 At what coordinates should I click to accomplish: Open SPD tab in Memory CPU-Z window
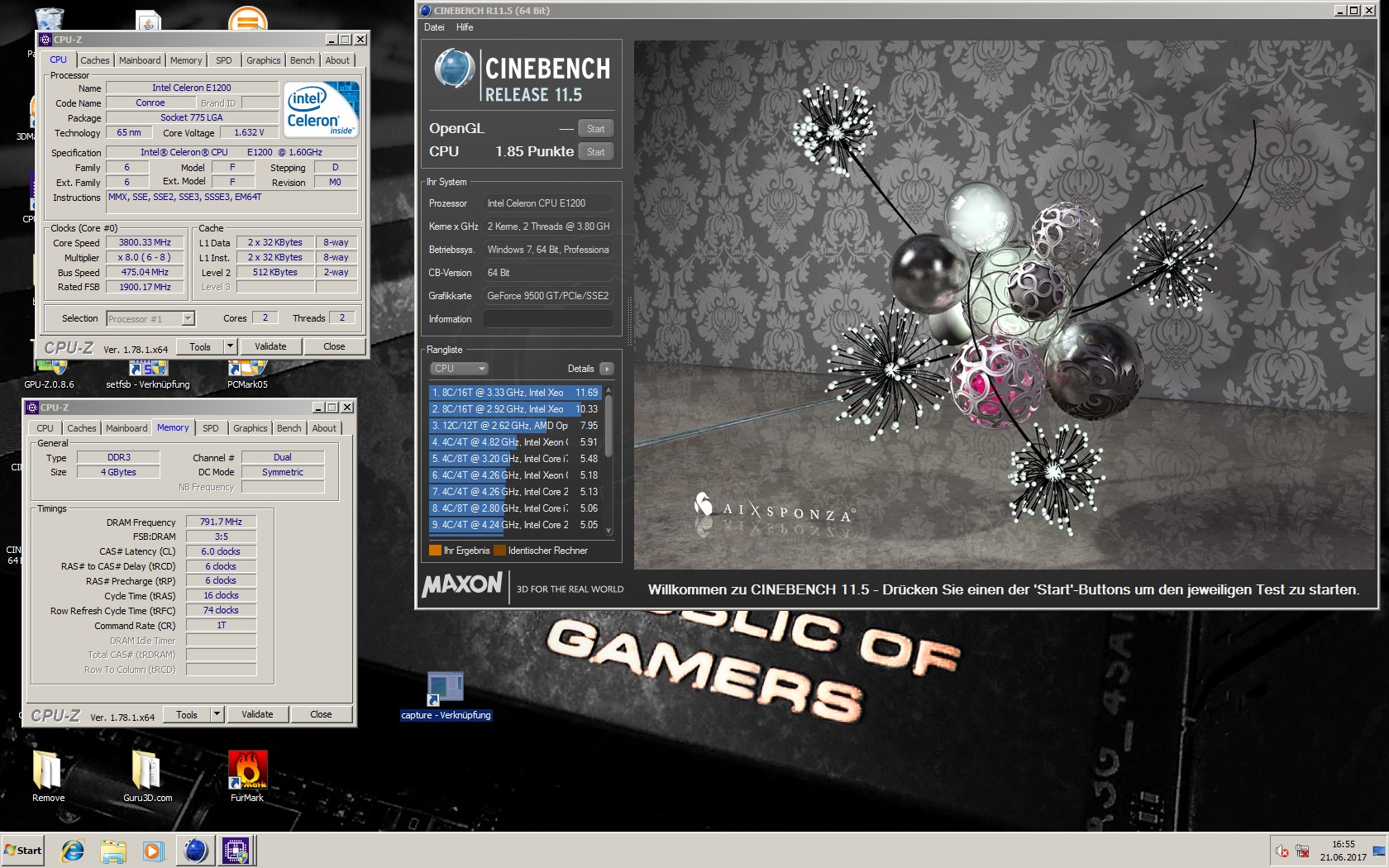tap(211, 428)
